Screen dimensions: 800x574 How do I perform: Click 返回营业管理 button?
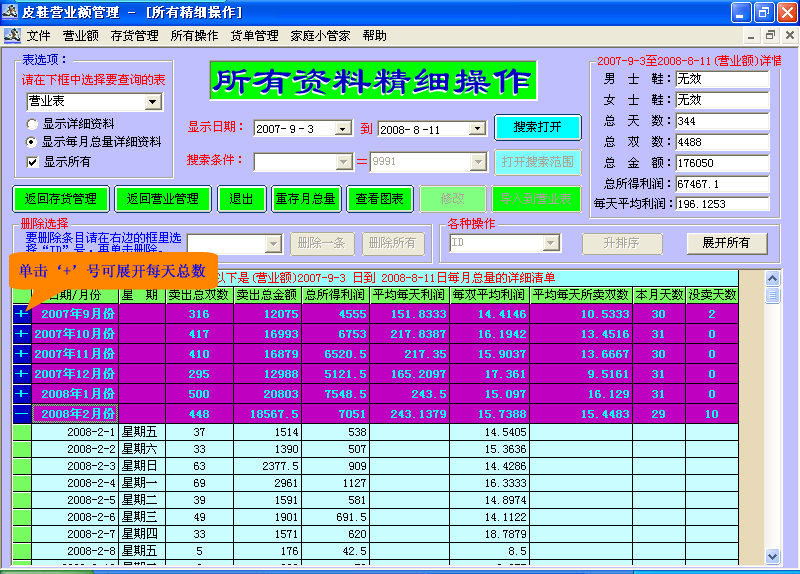point(163,198)
